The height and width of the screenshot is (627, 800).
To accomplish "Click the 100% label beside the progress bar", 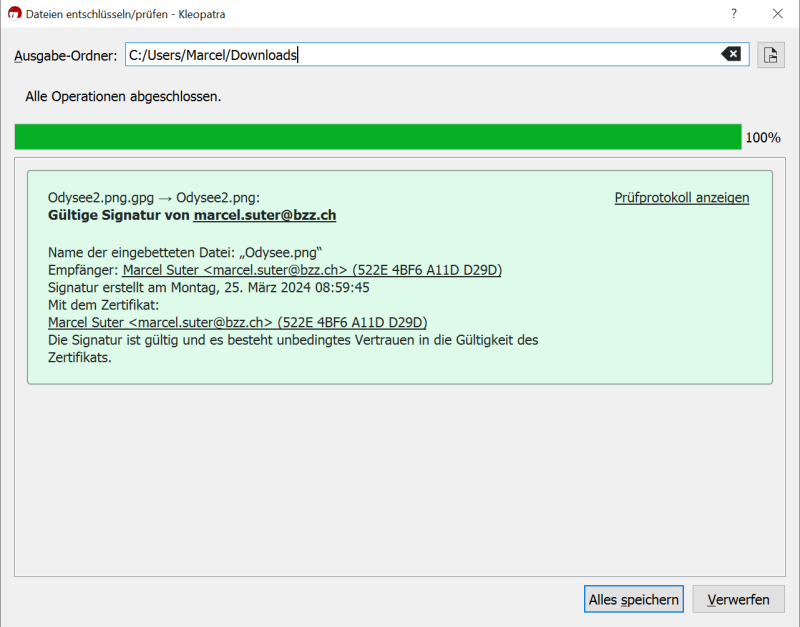I will (x=763, y=137).
